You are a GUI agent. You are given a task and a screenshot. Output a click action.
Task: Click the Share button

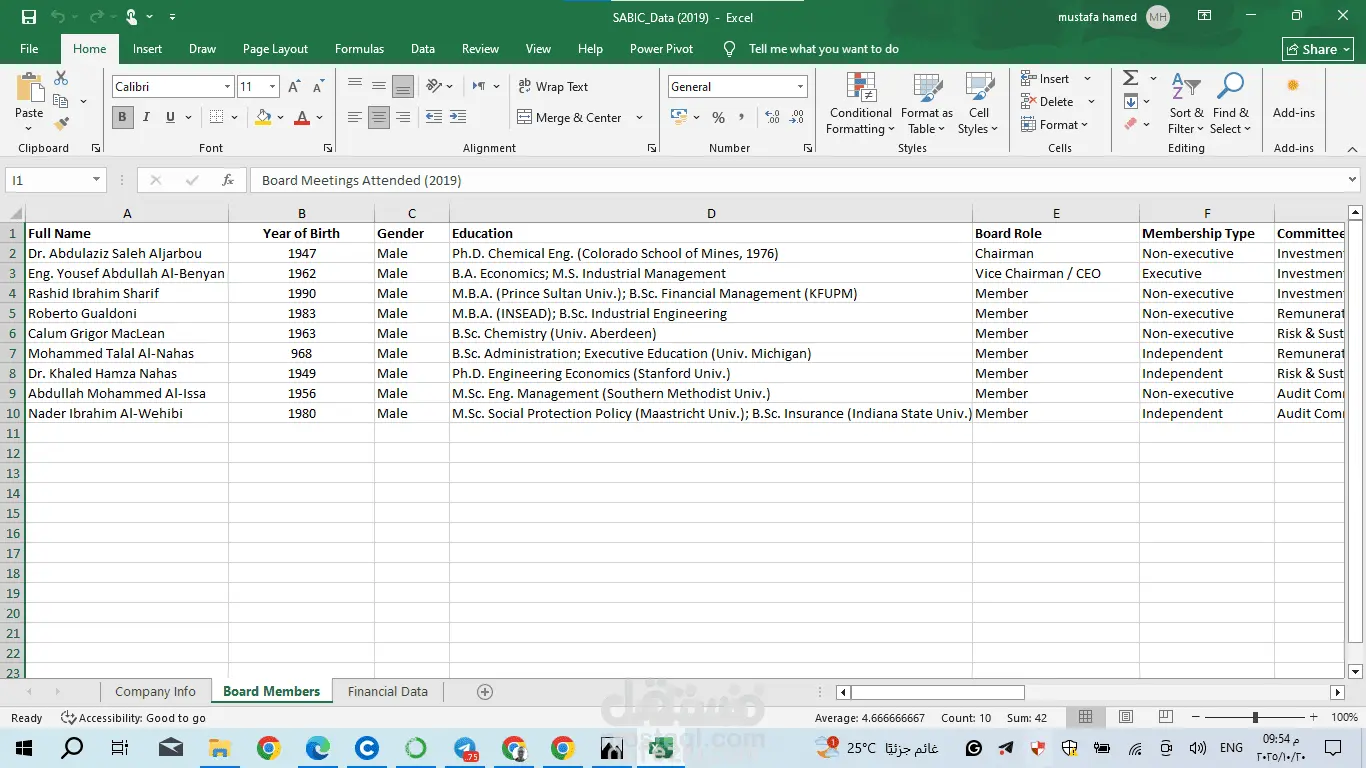tap(1318, 49)
